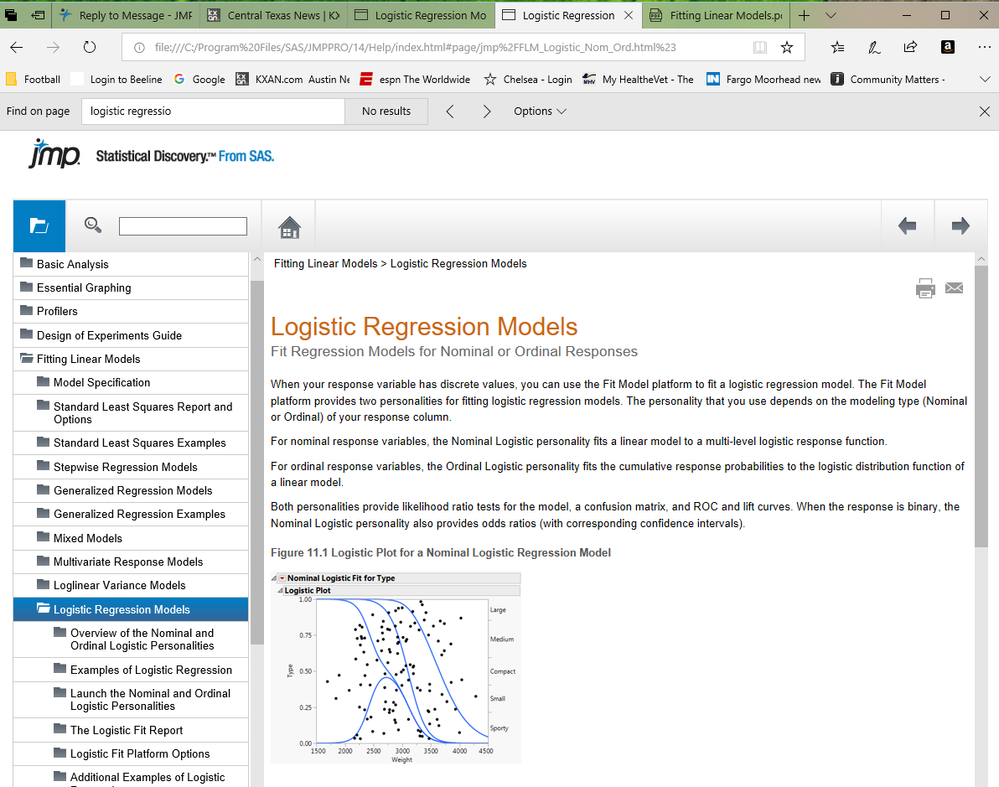Click the help previous-page left arrow

coord(907,226)
